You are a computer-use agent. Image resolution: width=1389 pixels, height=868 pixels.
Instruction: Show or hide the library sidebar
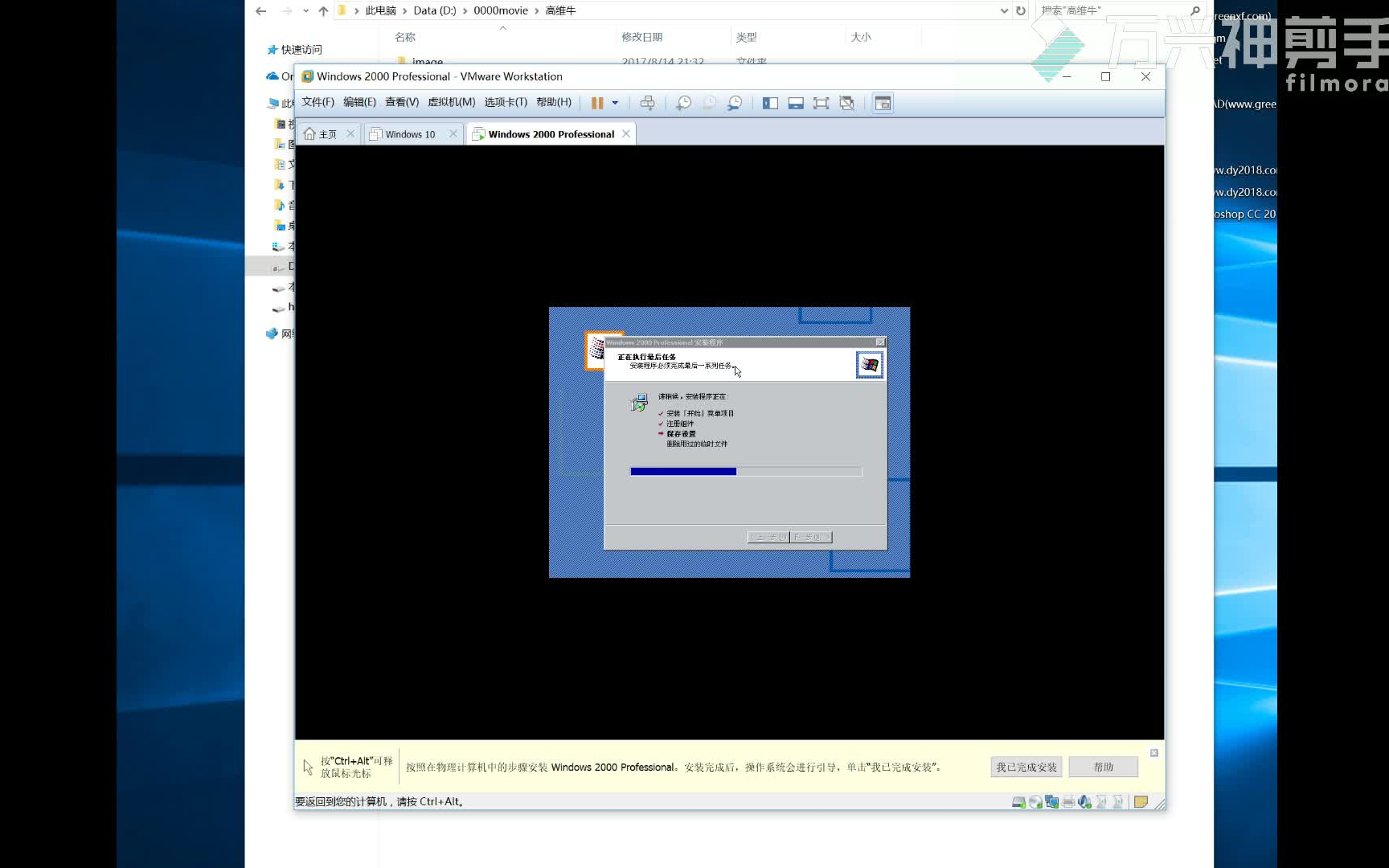(769, 103)
